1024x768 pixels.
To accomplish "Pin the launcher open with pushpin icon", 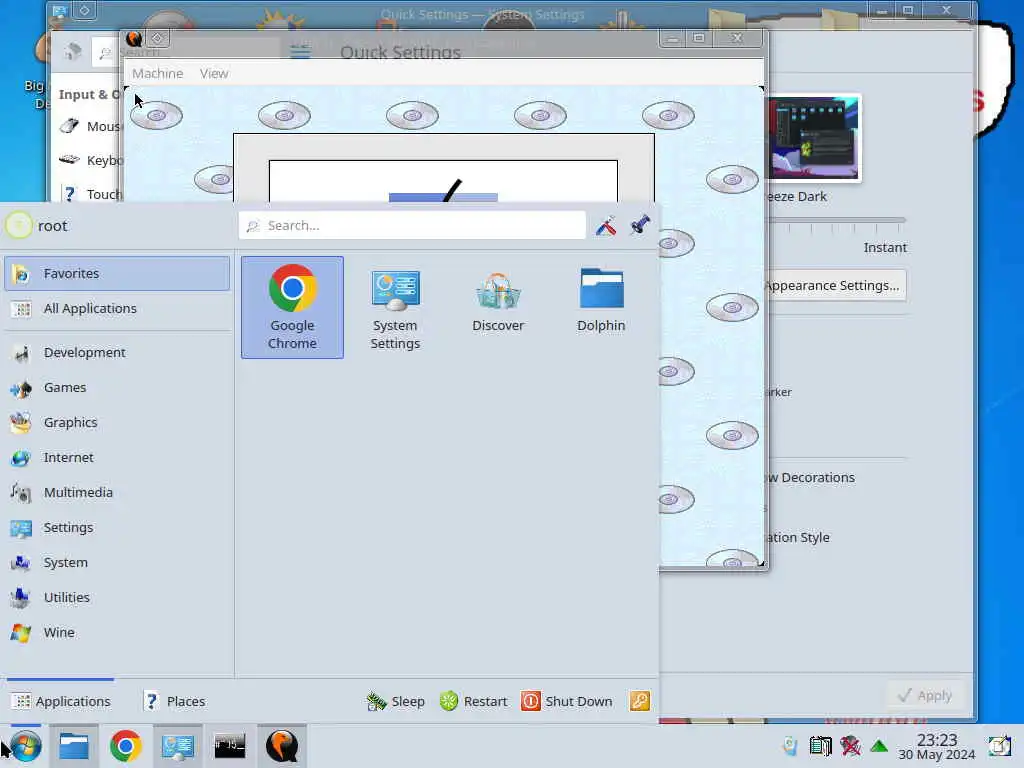I will pos(639,225).
